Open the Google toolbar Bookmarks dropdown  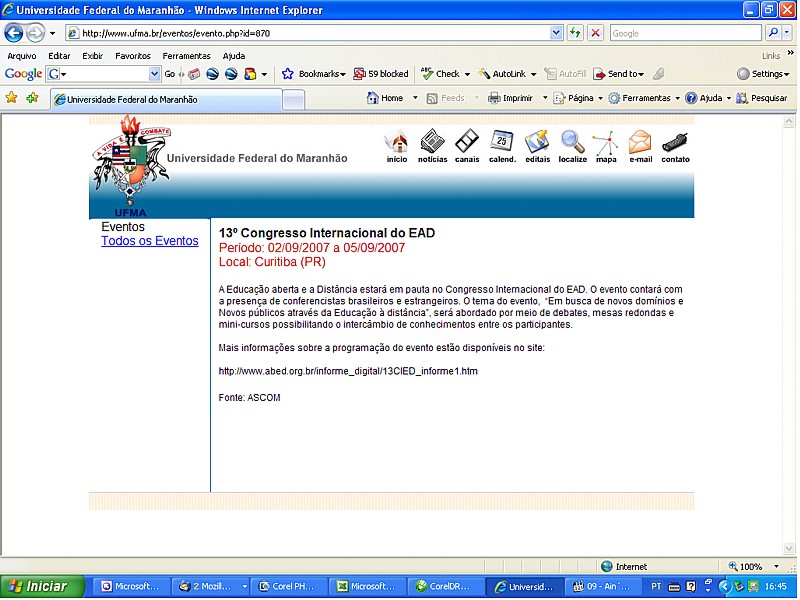(x=314, y=74)
